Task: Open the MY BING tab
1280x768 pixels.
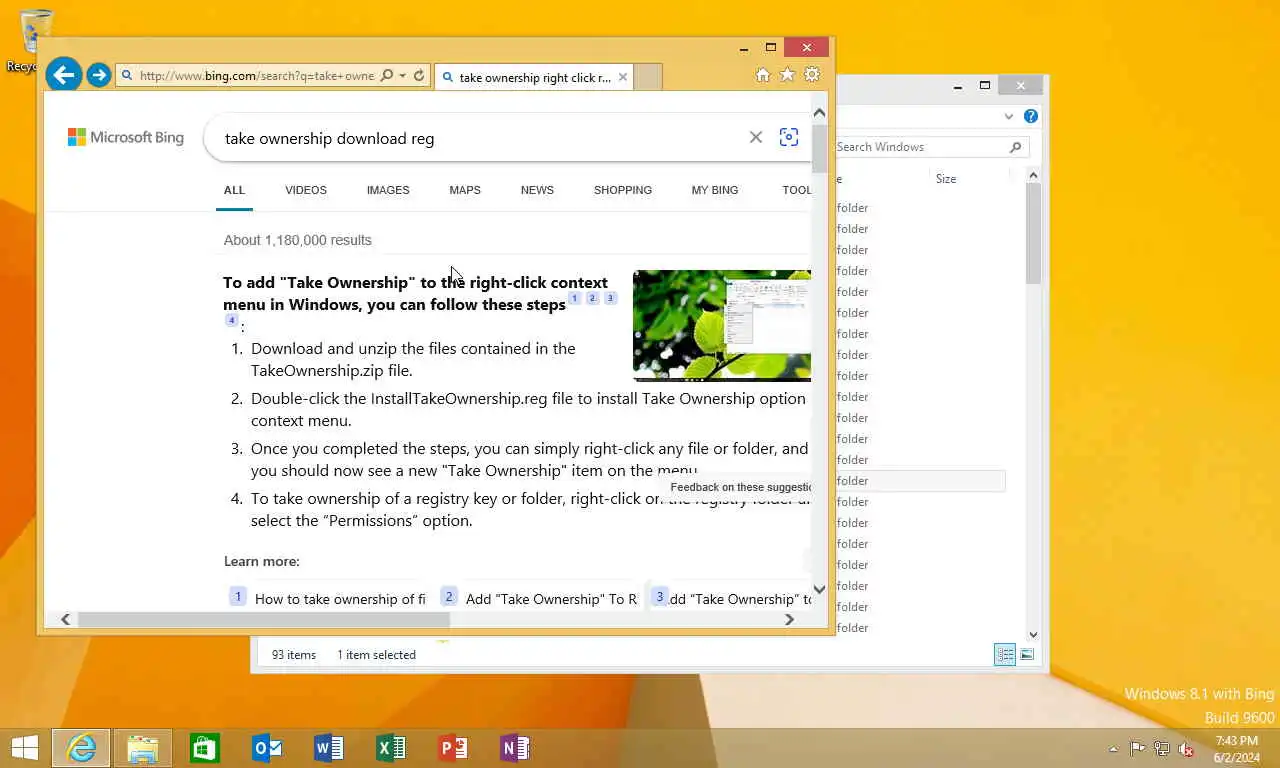Action: click(715, 190)
